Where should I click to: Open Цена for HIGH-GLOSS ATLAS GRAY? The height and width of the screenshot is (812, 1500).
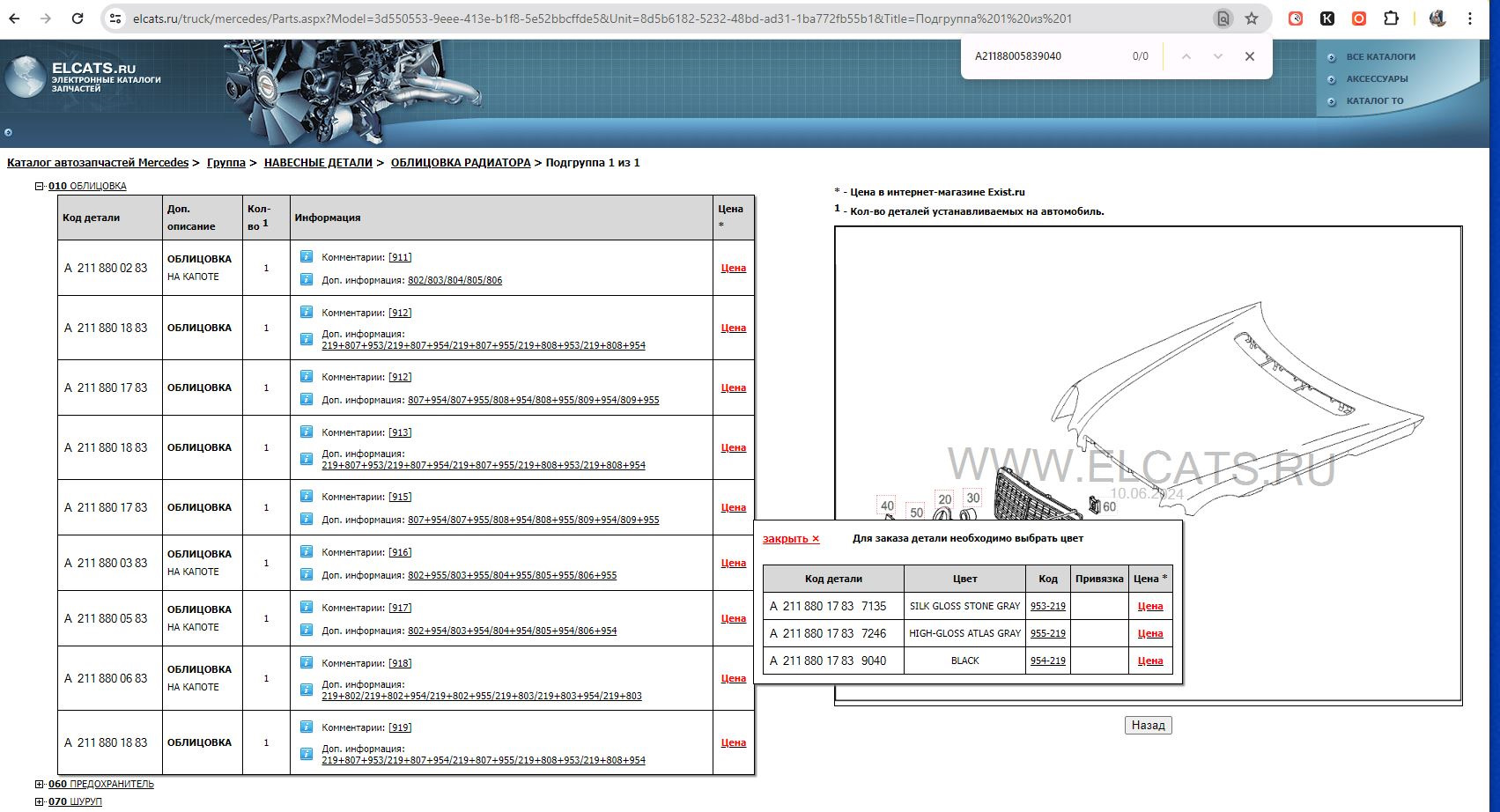click(1150, 633)
